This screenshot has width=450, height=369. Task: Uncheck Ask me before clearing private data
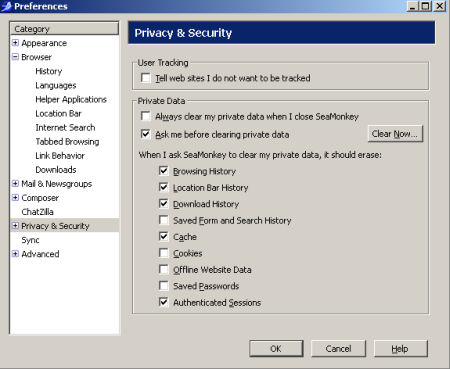tap(145, 134)
